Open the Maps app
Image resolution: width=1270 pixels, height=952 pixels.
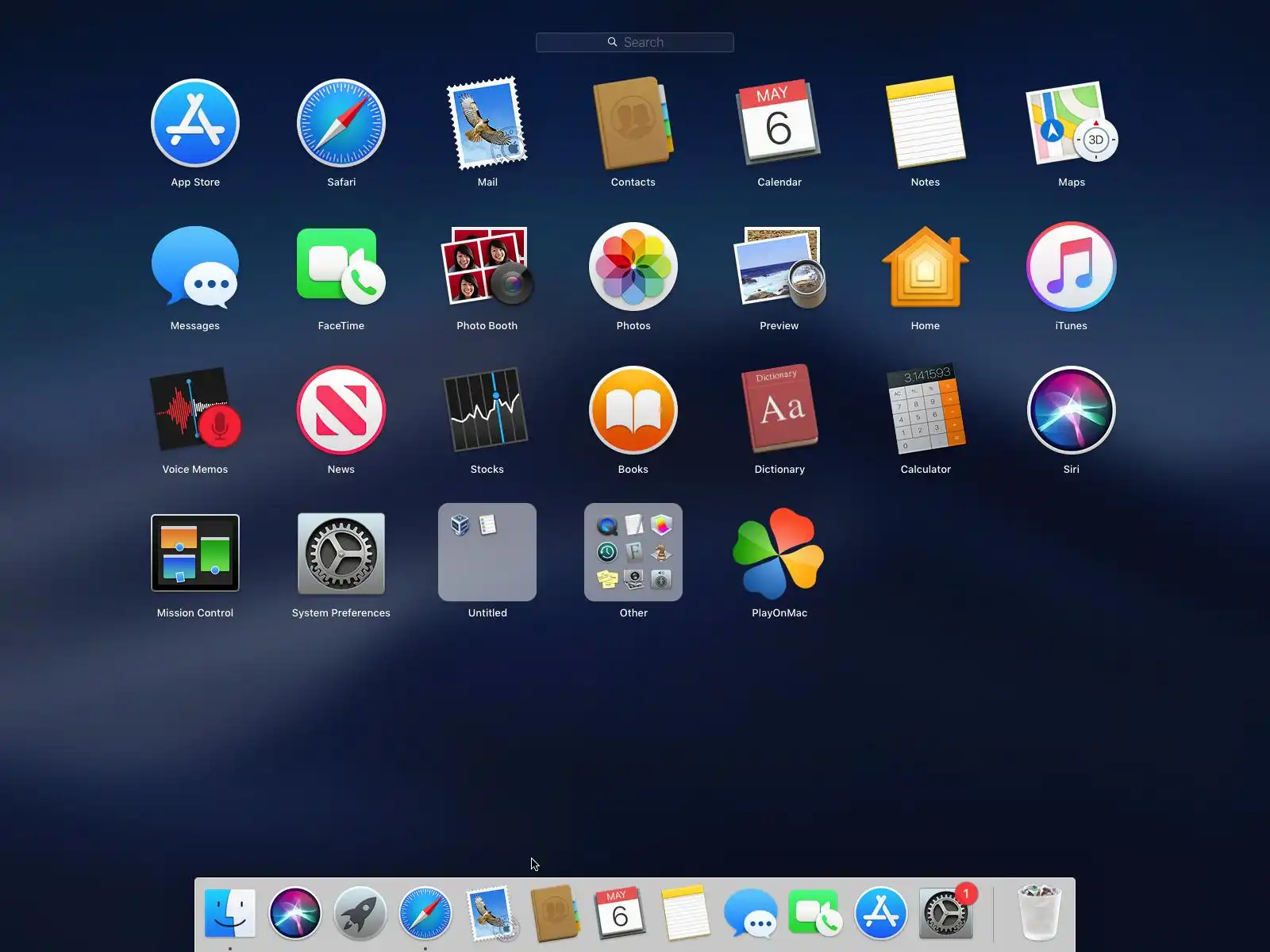1072,123
